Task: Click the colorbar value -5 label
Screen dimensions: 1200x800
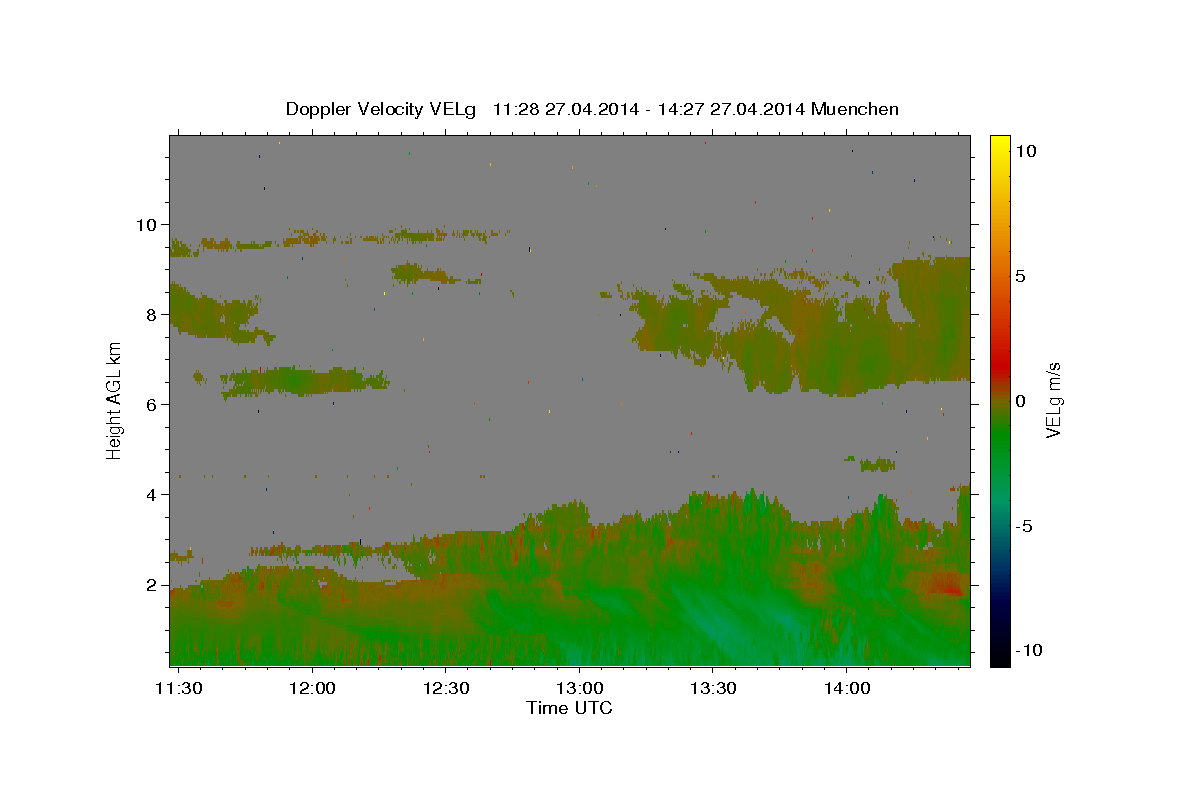Action: (1024, 527)
